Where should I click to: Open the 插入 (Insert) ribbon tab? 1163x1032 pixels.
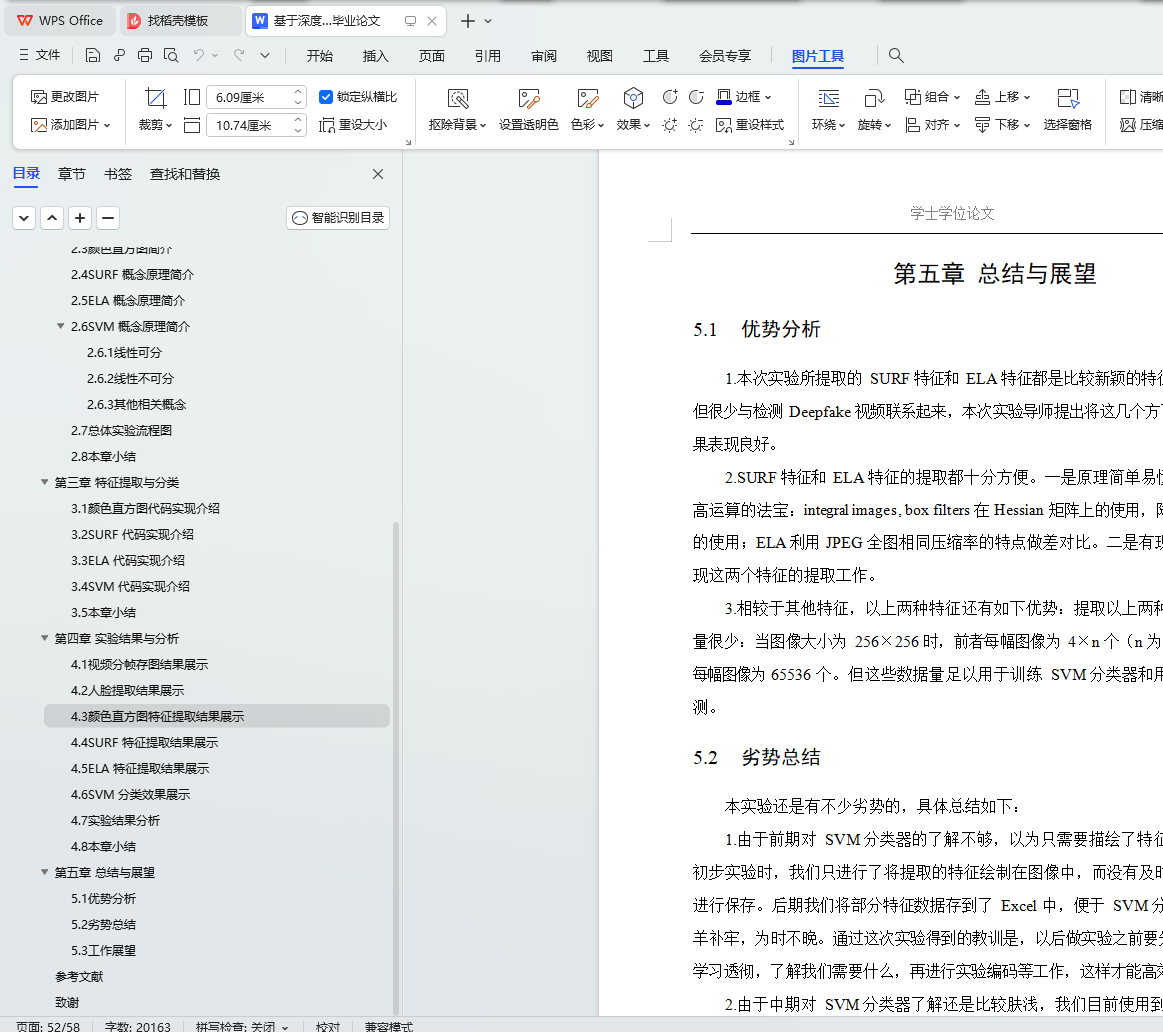[375, 56]
